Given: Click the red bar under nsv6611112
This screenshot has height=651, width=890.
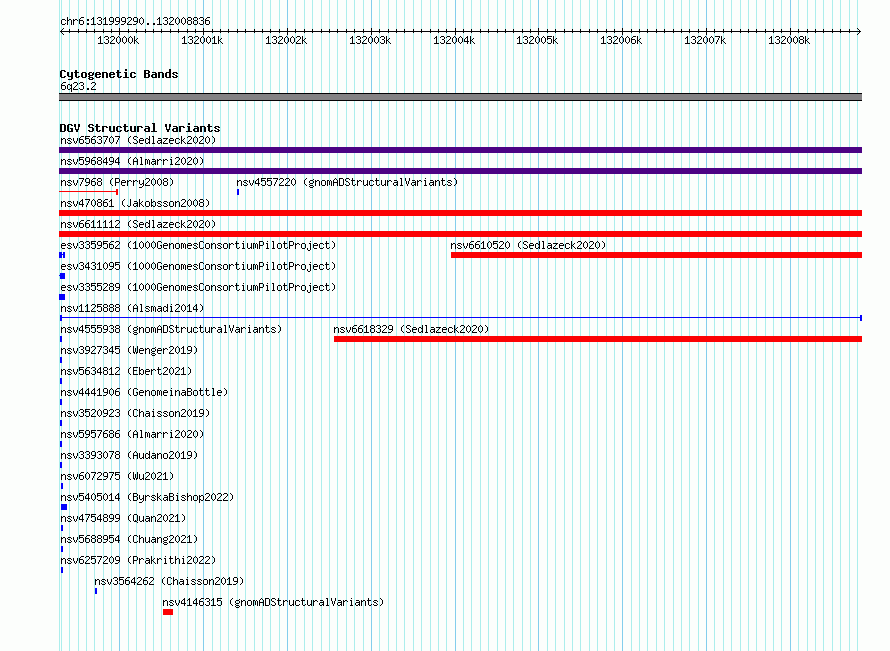Looking at the screenshot, I should [460, 234].
